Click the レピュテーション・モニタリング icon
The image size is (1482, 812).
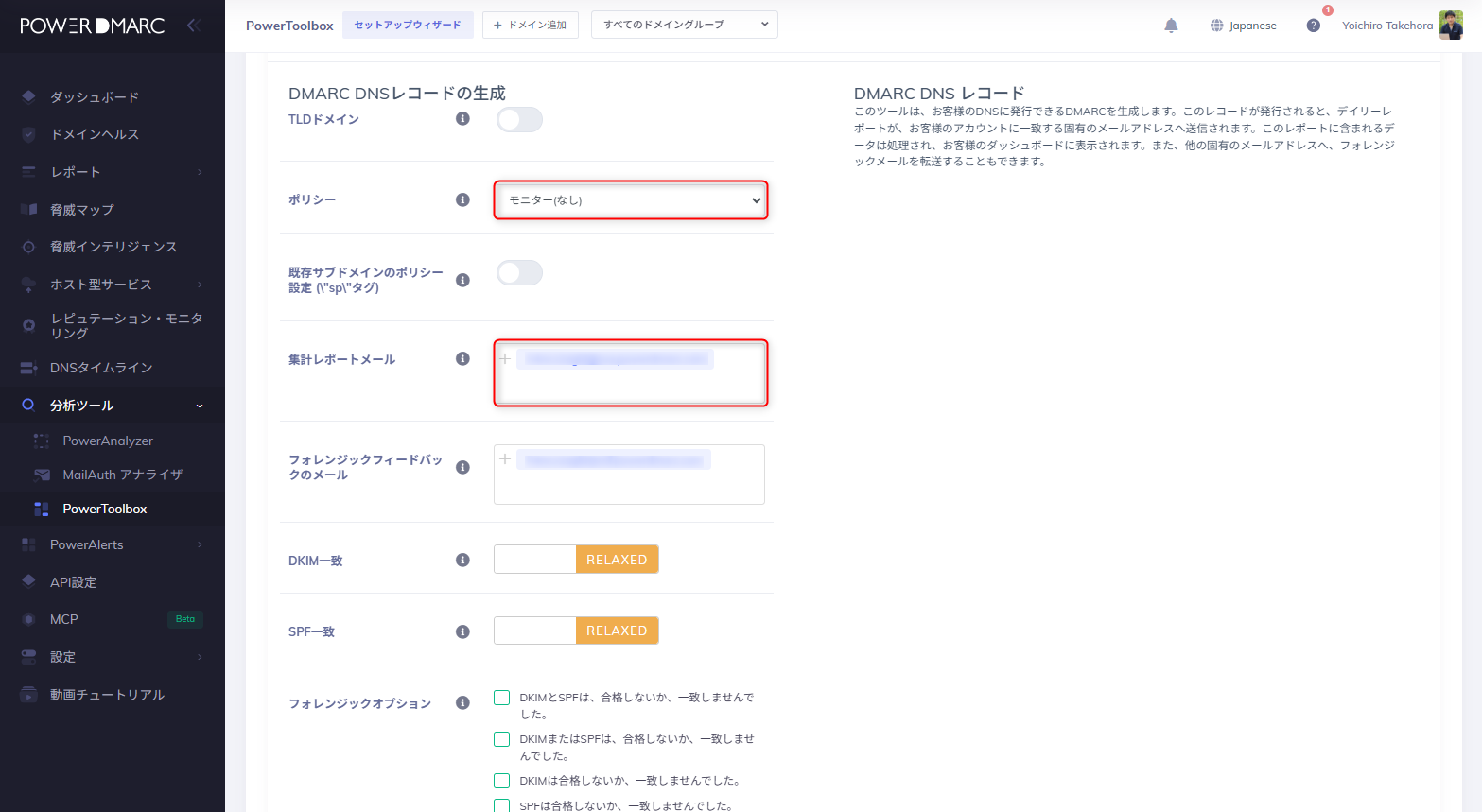pos(28,325)
